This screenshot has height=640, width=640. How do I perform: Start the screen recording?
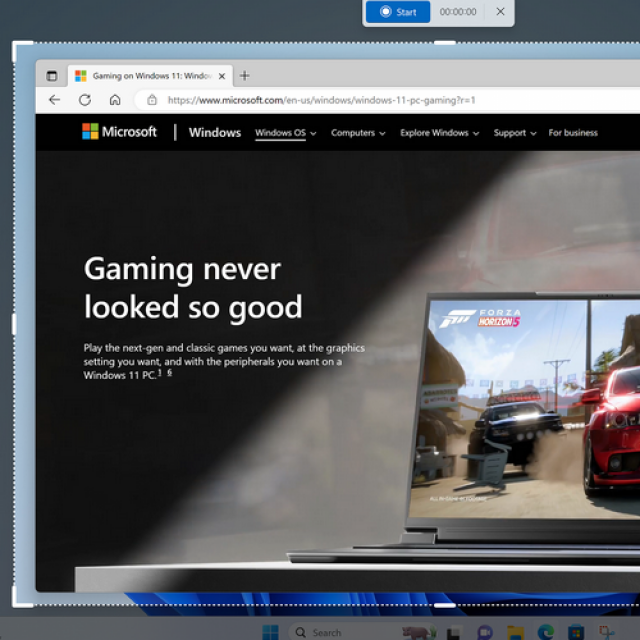398,12
